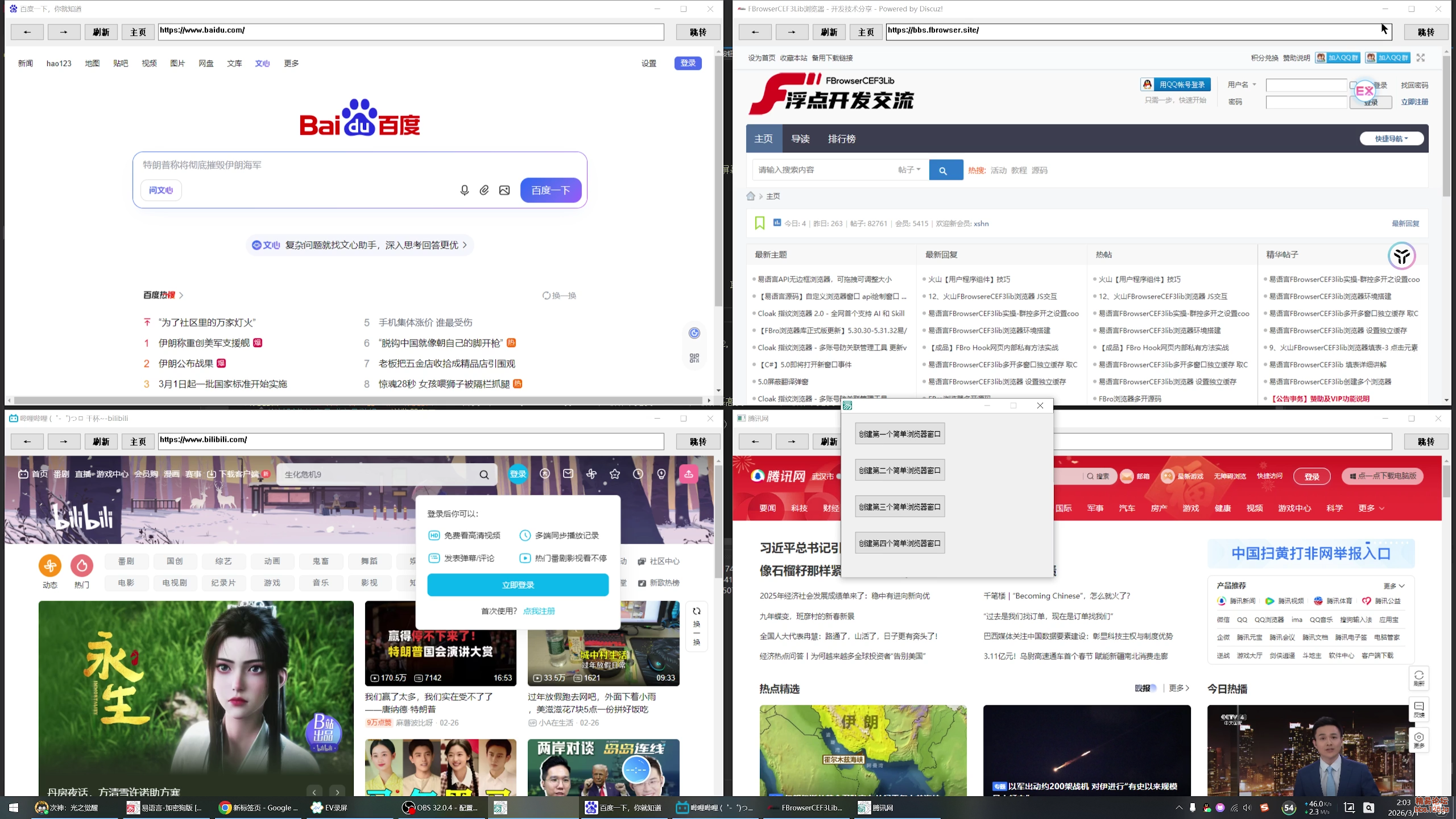The height and width of the screenshot is (819, 1456).
Task: Click 刷新 refresh icon on Tencent sidebar
Action: coord(1419,678)
